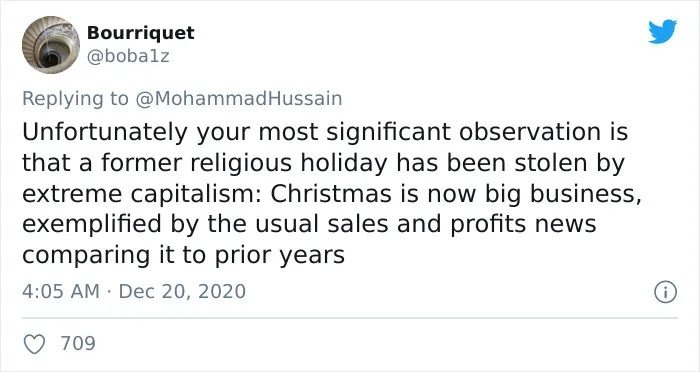Click the word 'Unfortunately' in the tweet

point(105,132)
